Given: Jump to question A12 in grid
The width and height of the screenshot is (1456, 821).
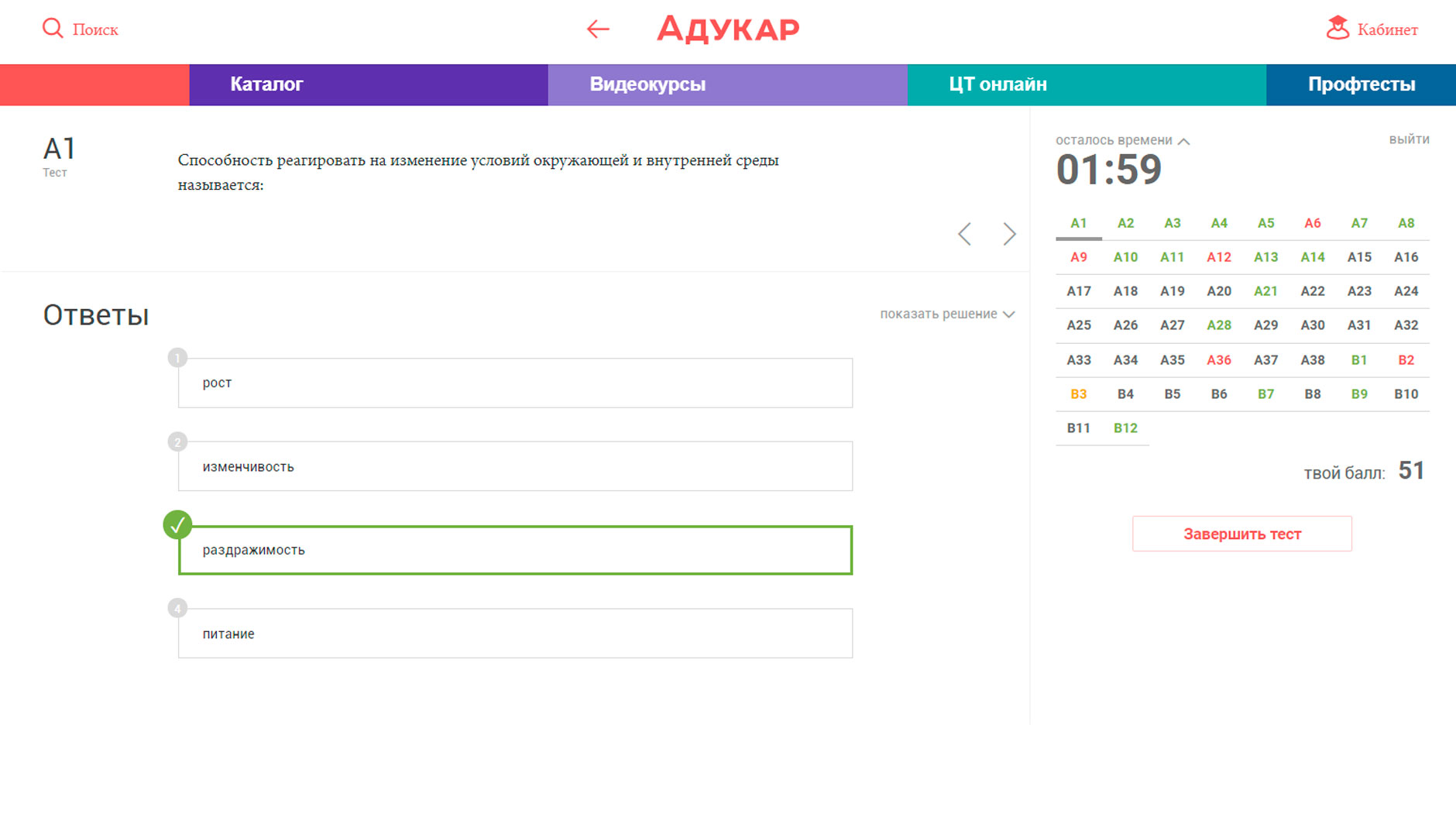Looking at the screenshot, I should (1218, 257).
